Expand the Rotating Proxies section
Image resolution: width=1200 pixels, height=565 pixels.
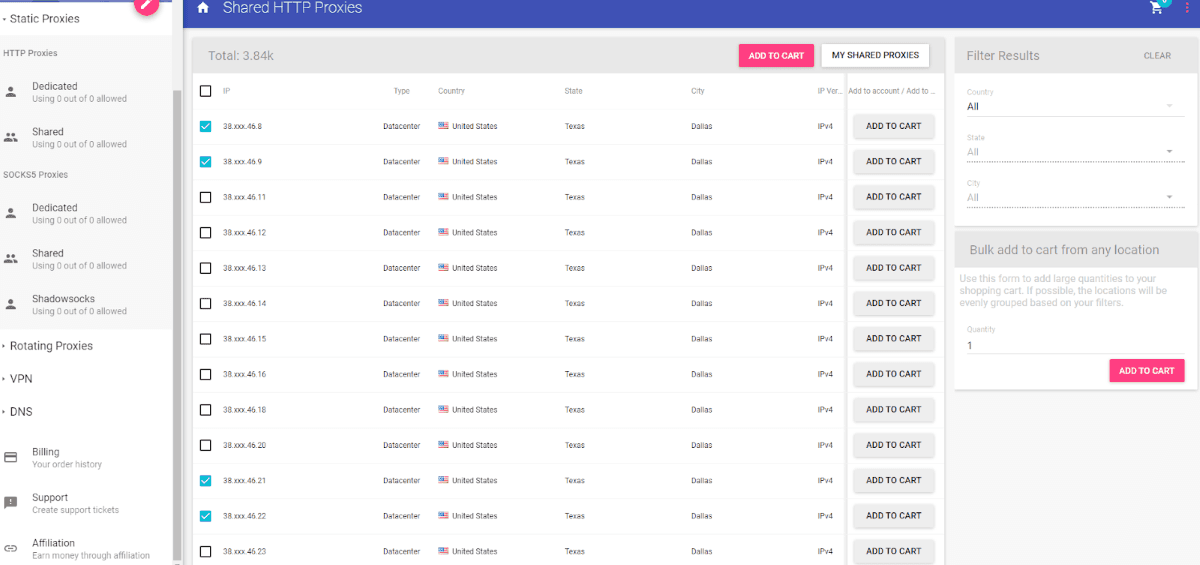point(50,346)
